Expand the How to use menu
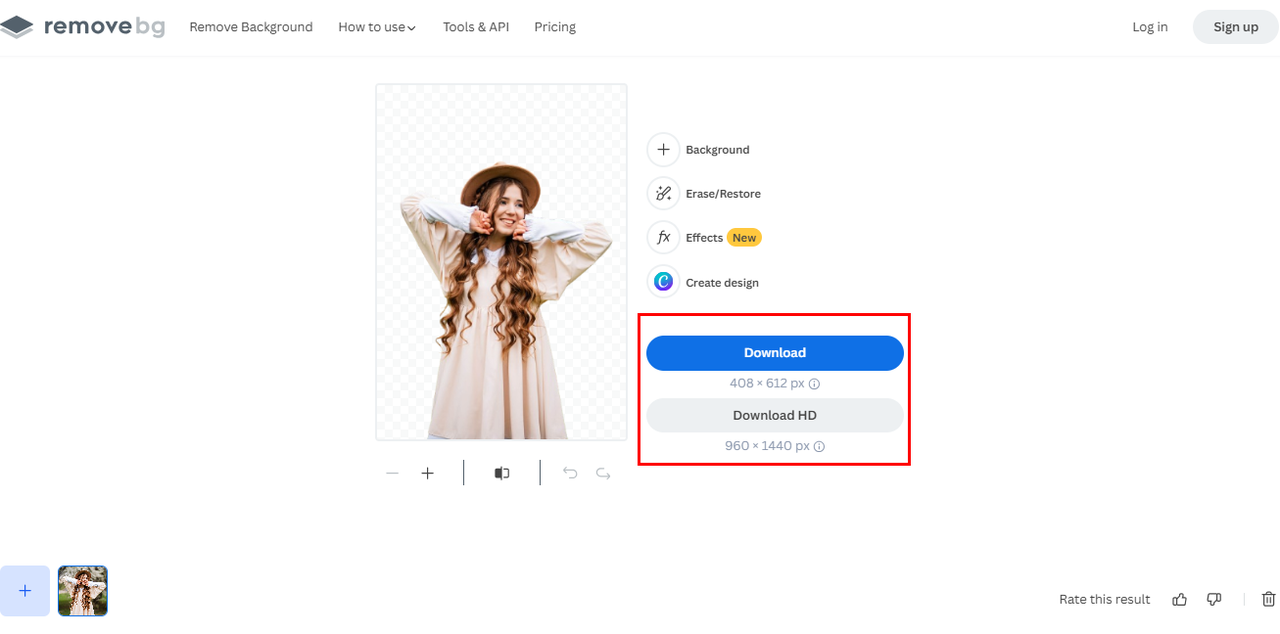Image resolution: width=1280 pixels, height=634 pixels. tap(377, 27)
